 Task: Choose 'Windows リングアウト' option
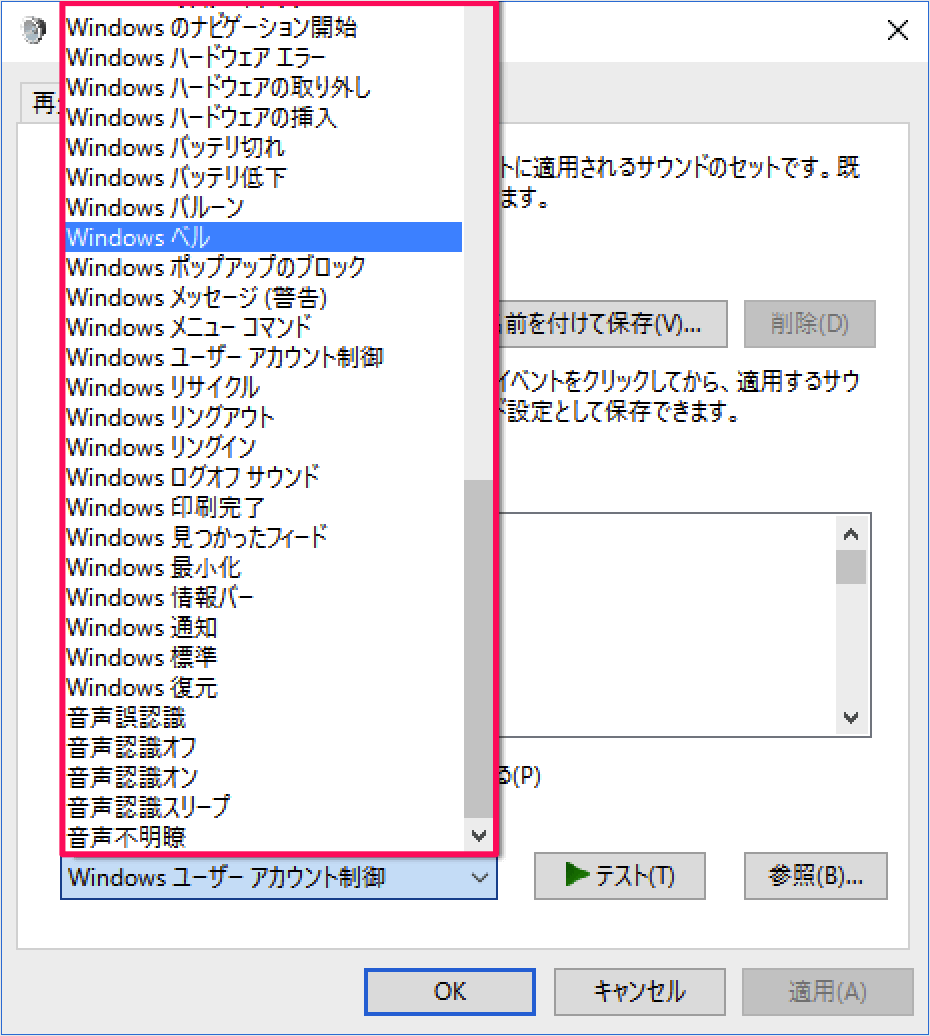pos(264,417)
